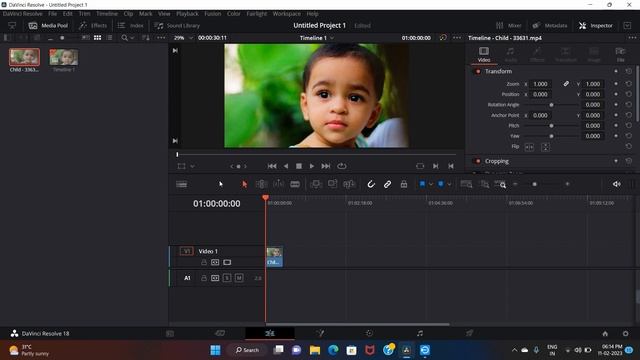Viewport: 640px width, 360px height.
Task: Switch media pool to list view
Action: (x=109, y=38)
